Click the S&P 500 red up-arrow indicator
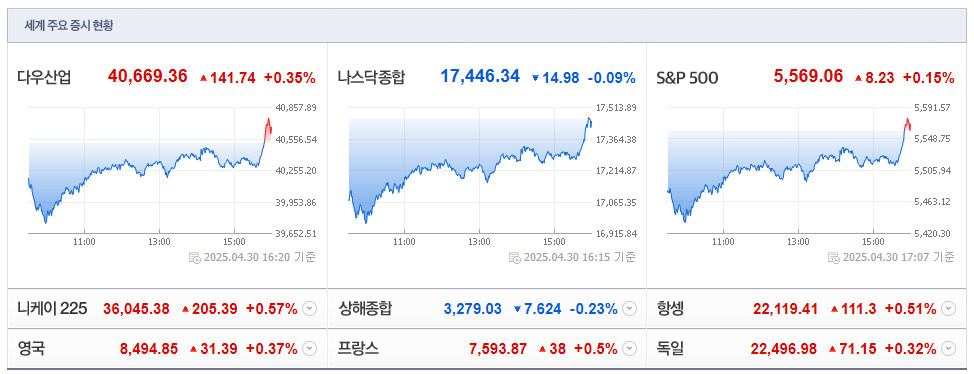 pyautogui.click(x=858, y=78)
